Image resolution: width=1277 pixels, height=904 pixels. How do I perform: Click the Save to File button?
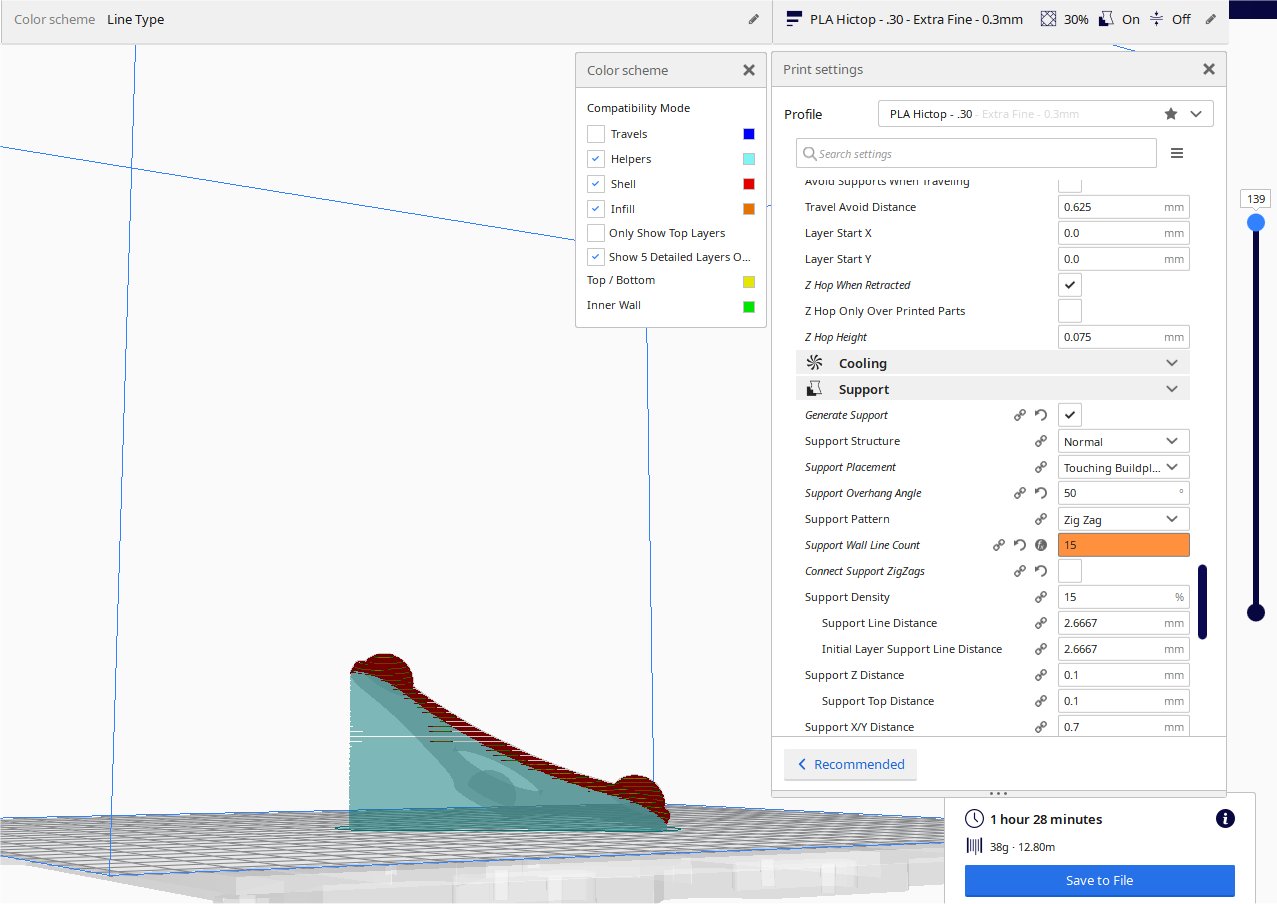click(x=1099, y=880)
